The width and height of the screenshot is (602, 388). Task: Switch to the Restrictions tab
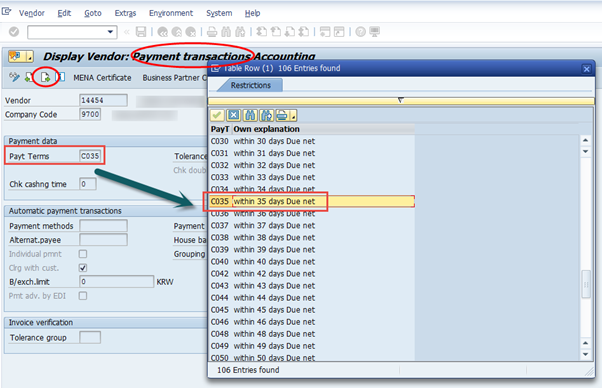pyautogui.click(x=250, y=85)
